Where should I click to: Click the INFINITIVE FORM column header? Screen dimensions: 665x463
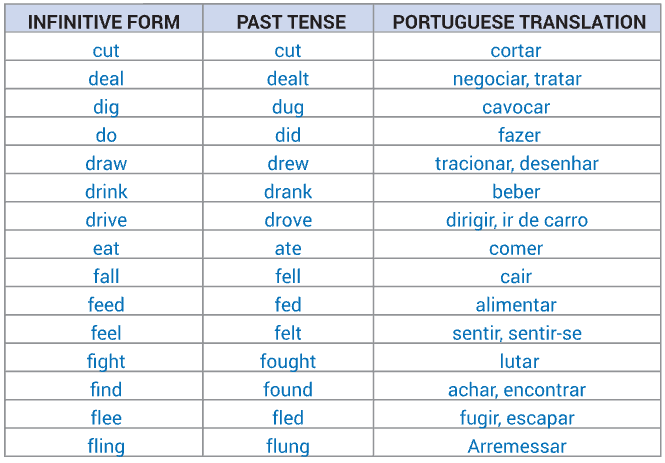tap(104, 22)
